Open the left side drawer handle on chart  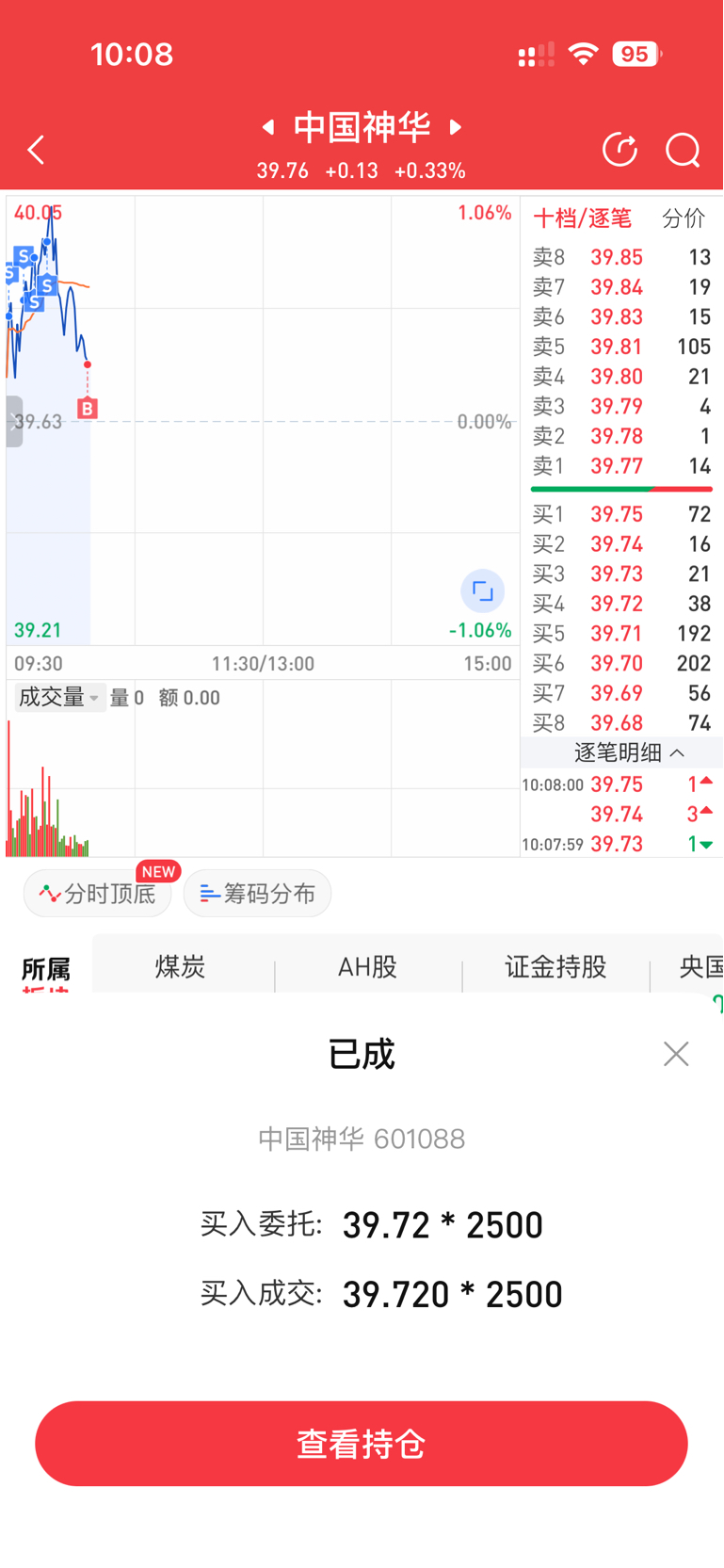tap(14, 421)
